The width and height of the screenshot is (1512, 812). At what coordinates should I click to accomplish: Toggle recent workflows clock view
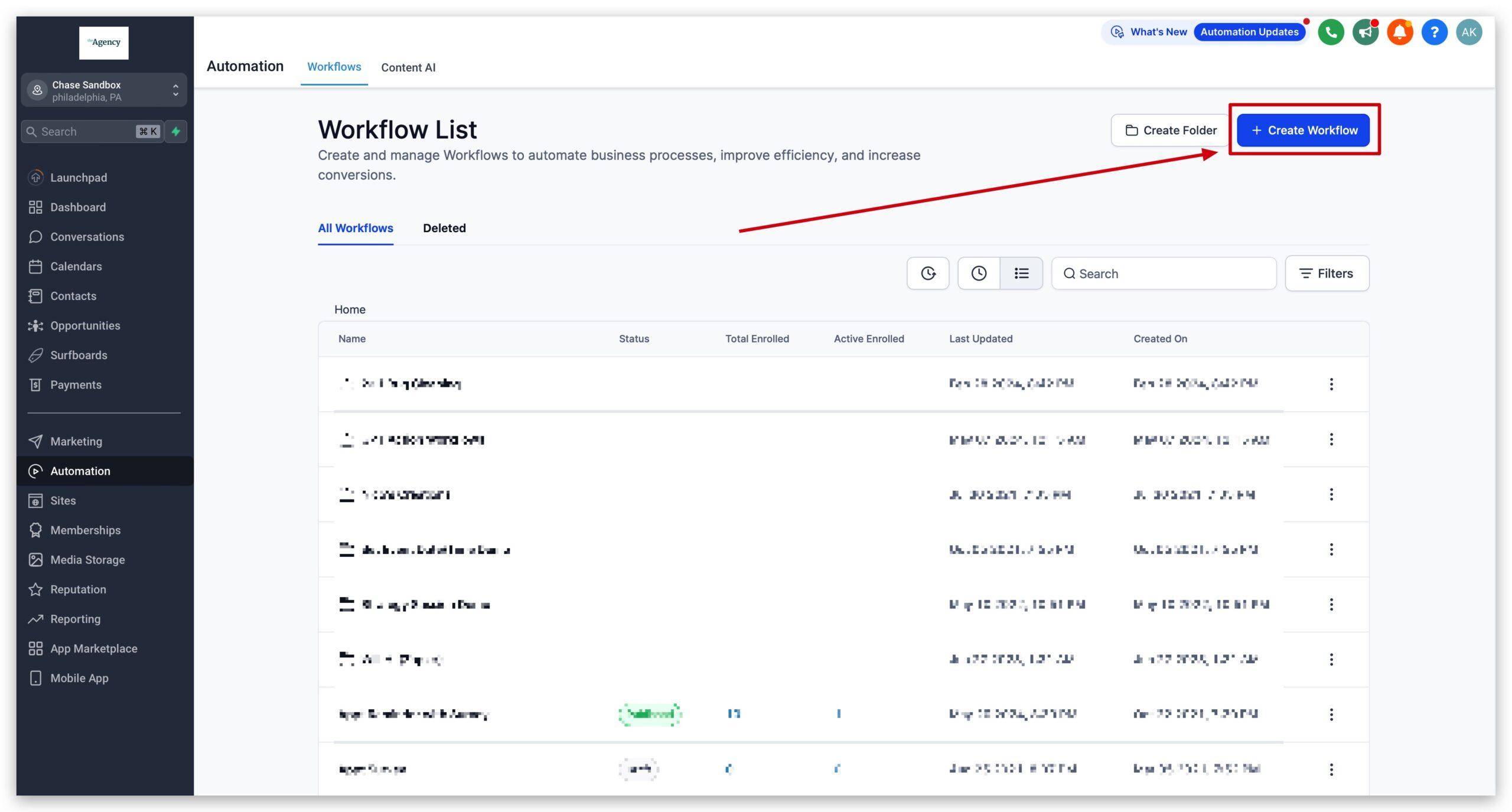coord(978,273)
